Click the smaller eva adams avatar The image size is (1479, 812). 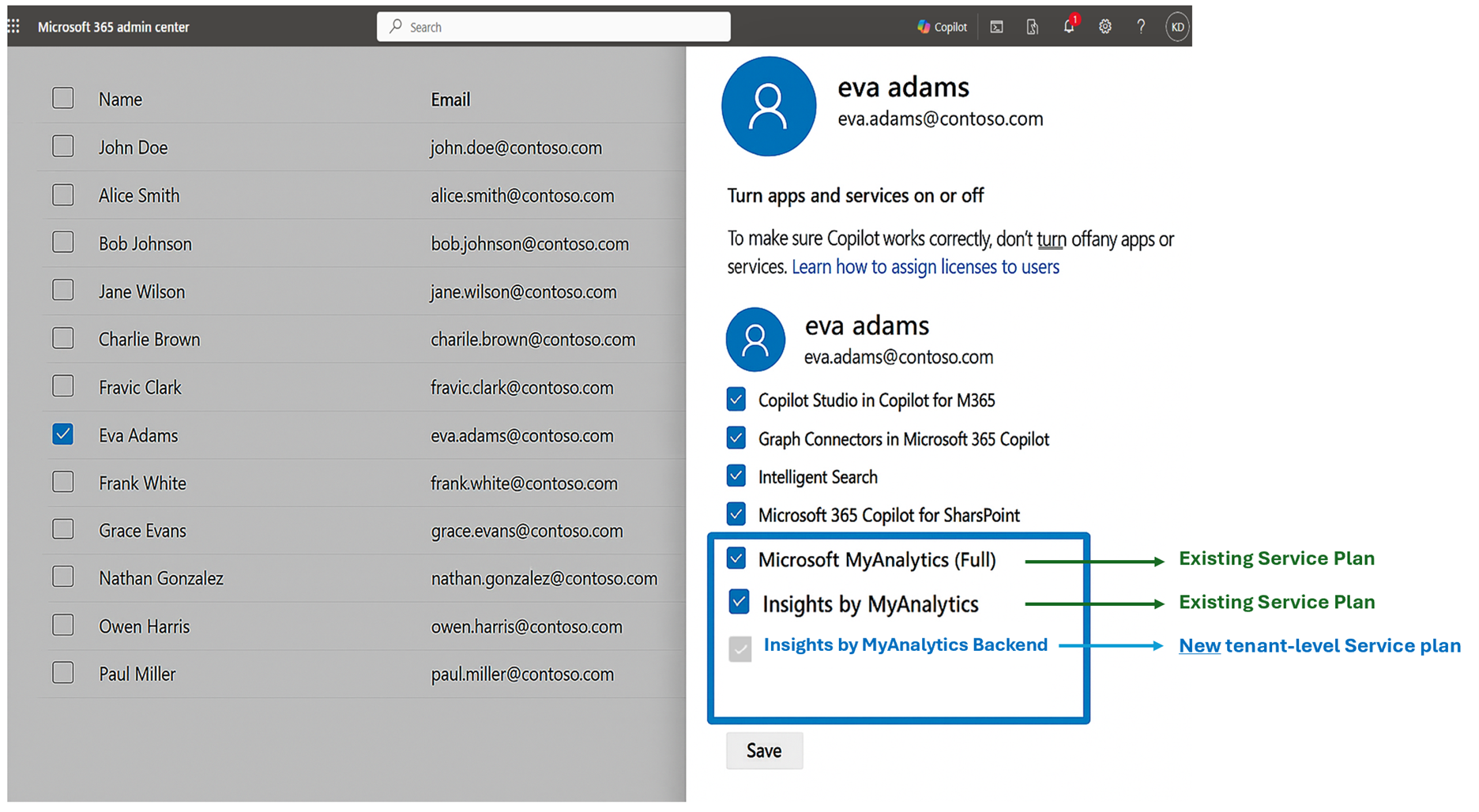(755, 340)
